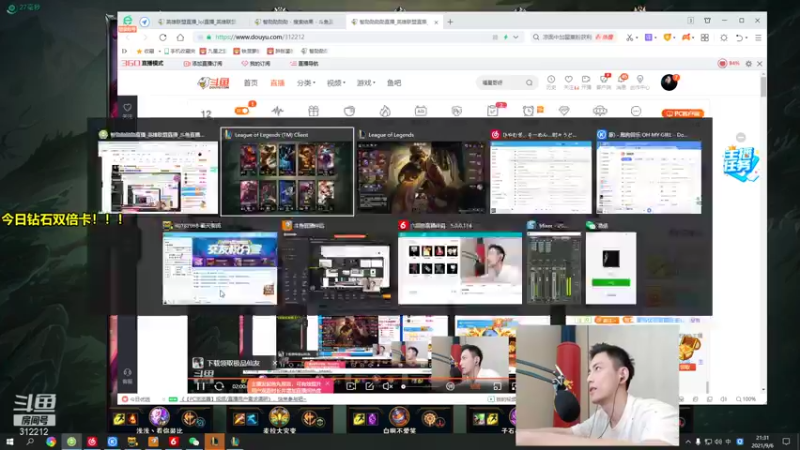The image size is (800, 450).
Task: Reload the stream player
Action: 219,387
